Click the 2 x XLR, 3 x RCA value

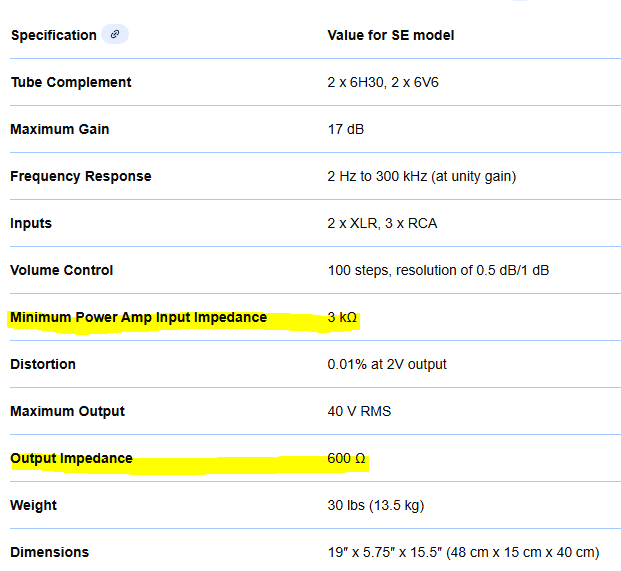tap(382, 223)
